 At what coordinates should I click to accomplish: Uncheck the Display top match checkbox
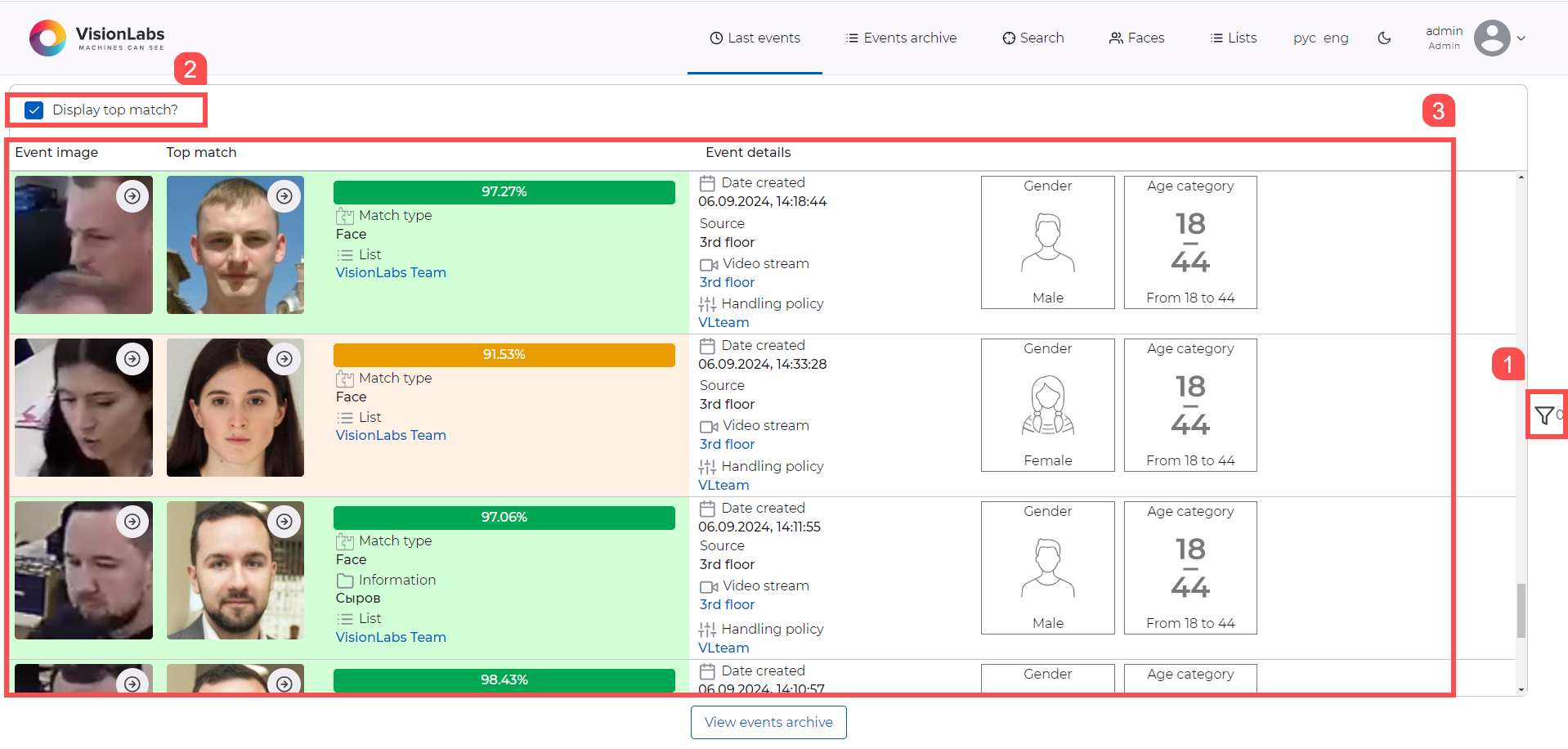(x=34, y=110)
